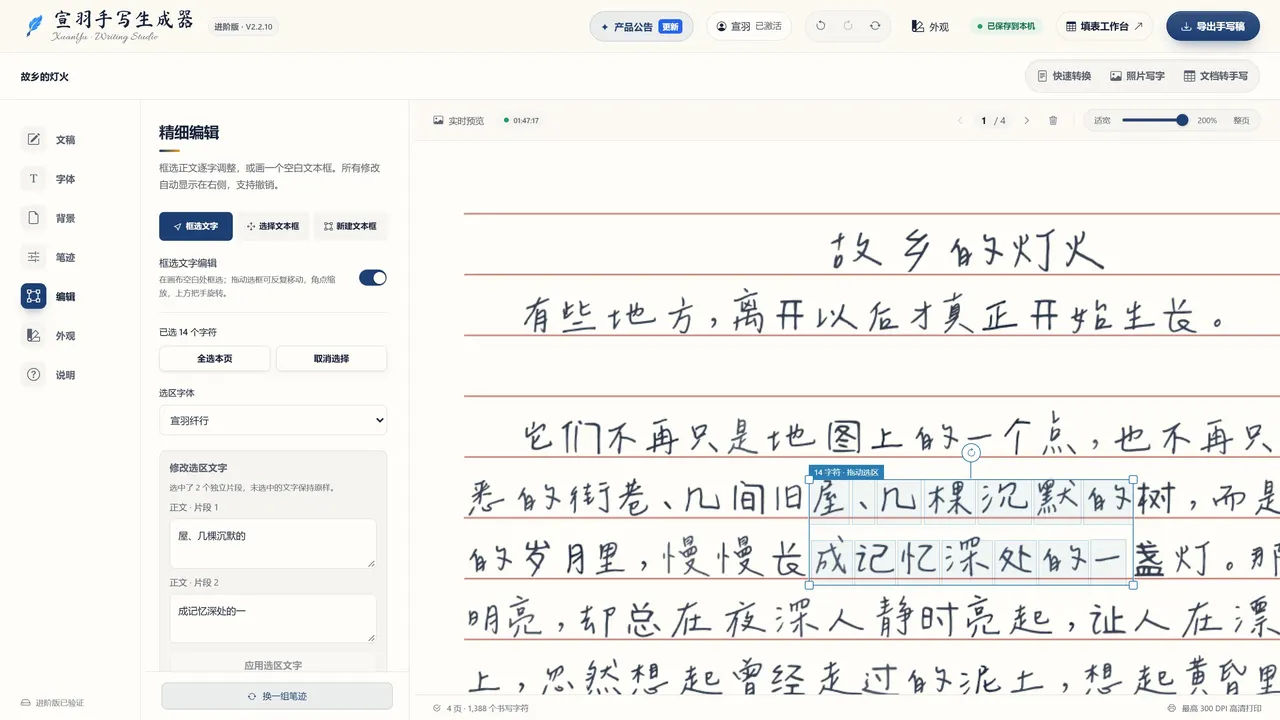1280x720 pixels.
Task: Click the zoom slider handle
Action: click(1182, 120)
